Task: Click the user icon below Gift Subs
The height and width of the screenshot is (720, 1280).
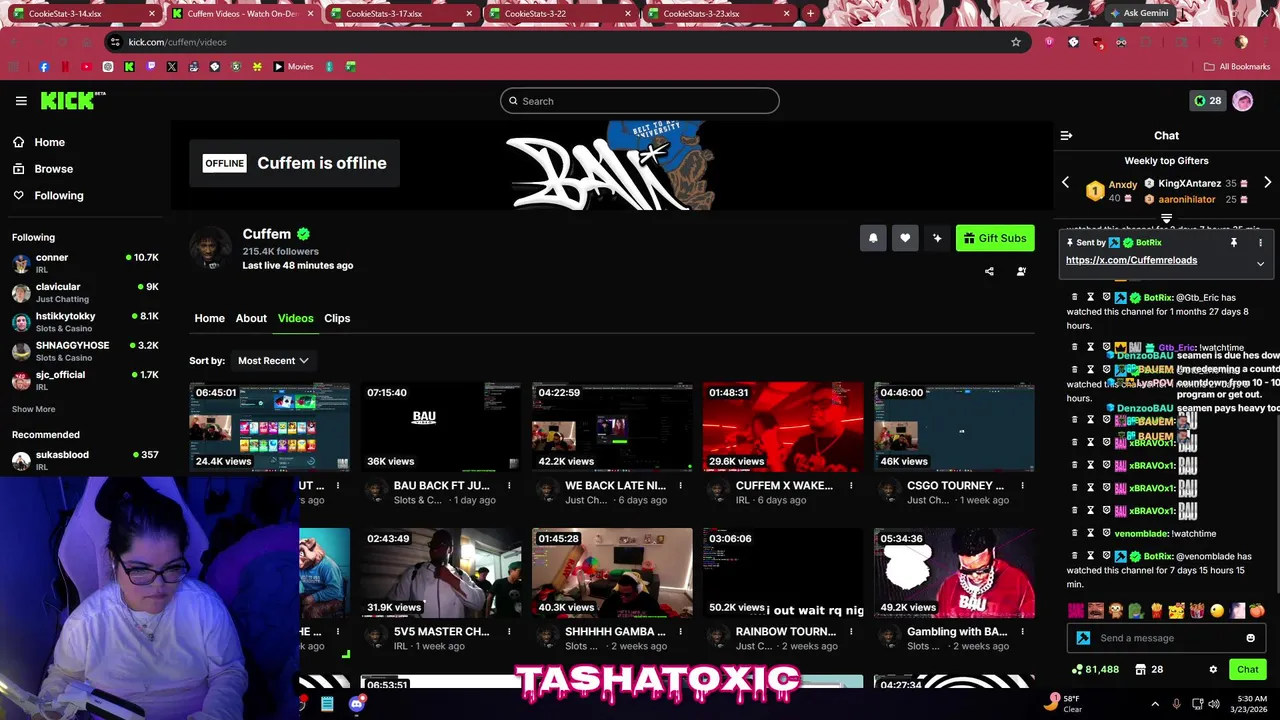Action: [1021, 271]
